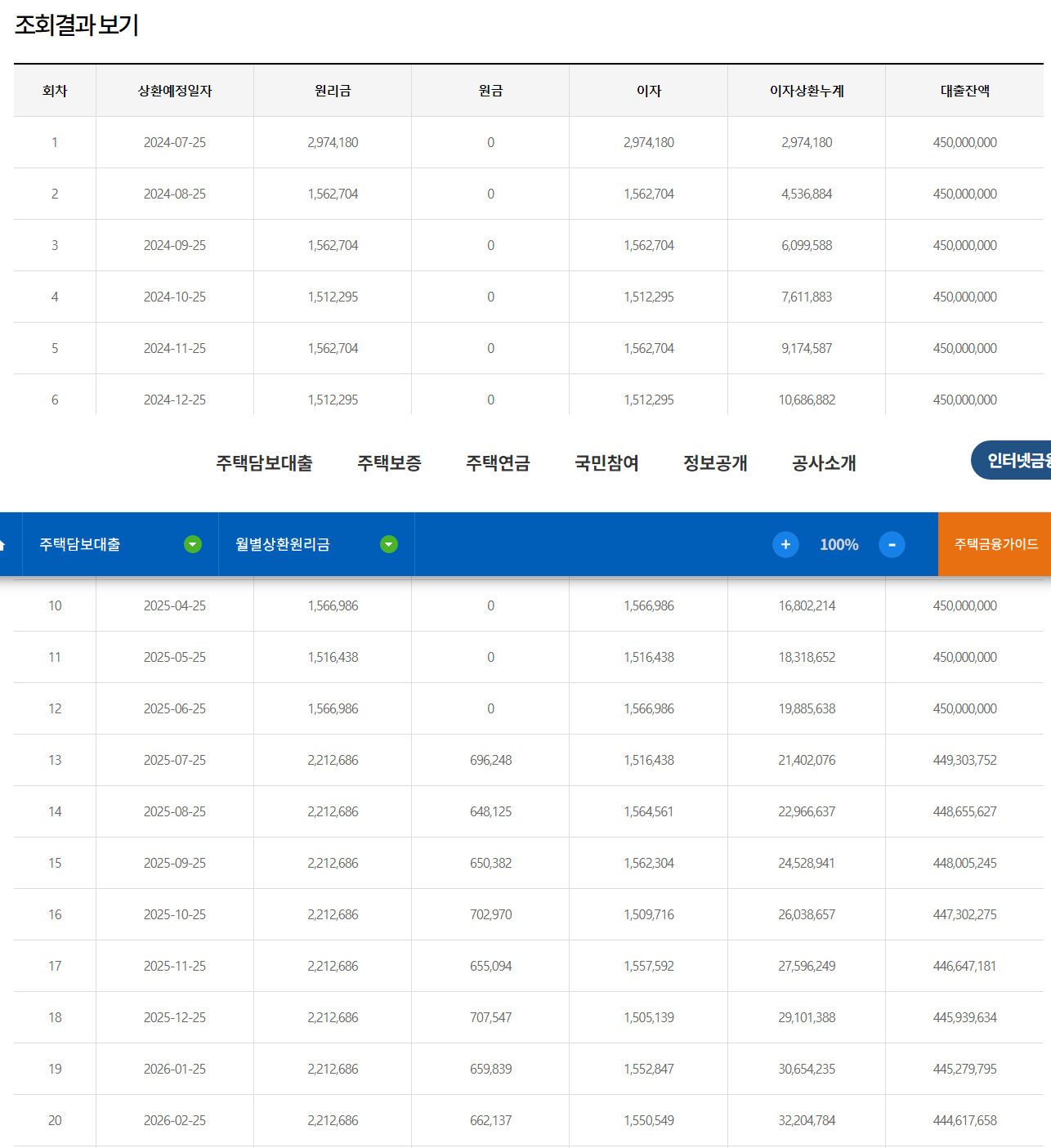Click date cell 2024-11-25
The height and width of the screenshot is (1148, 1051).
(x=175, y=348)
